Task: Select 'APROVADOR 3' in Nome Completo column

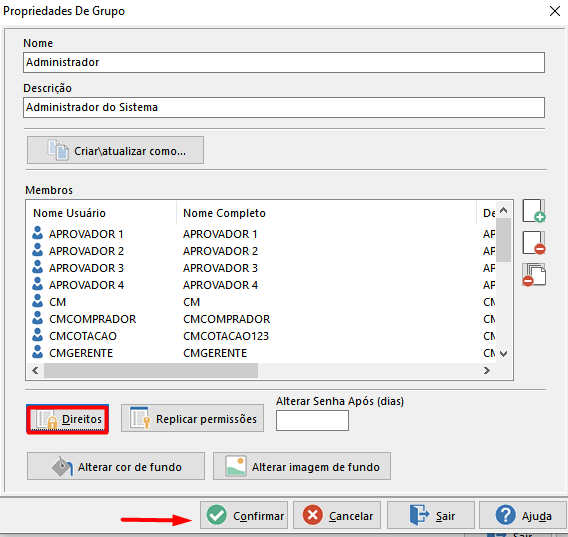Action: click(220, 268)
